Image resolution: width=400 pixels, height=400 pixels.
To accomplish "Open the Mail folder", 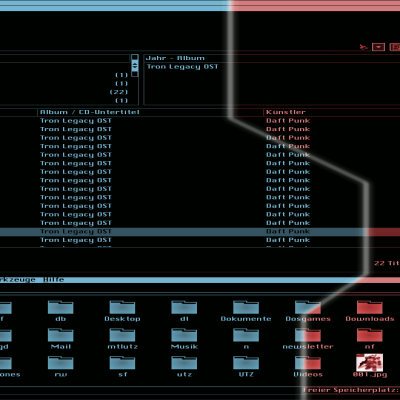I will pos(60,339).
